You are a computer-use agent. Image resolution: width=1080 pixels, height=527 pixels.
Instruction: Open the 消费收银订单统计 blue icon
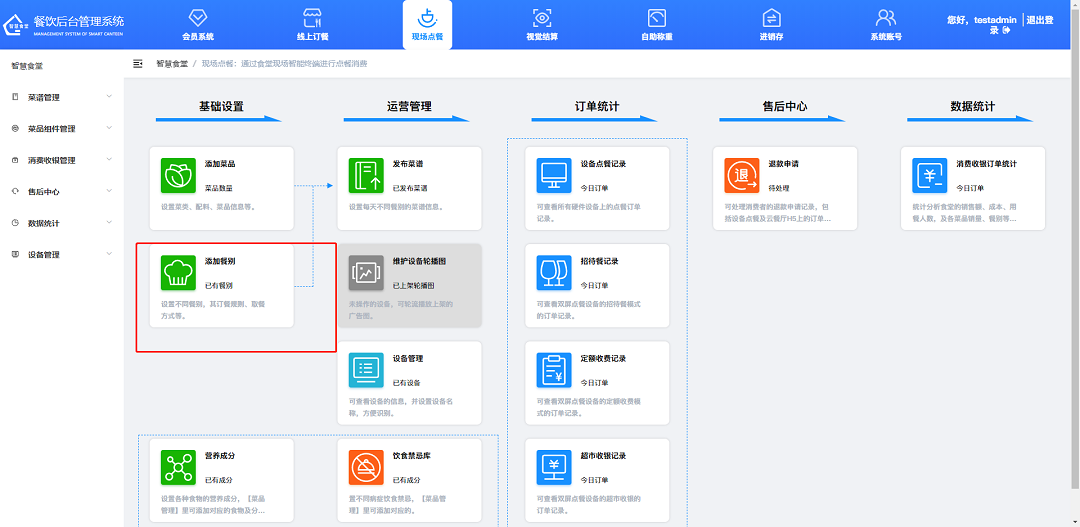[x=930, y=175]
